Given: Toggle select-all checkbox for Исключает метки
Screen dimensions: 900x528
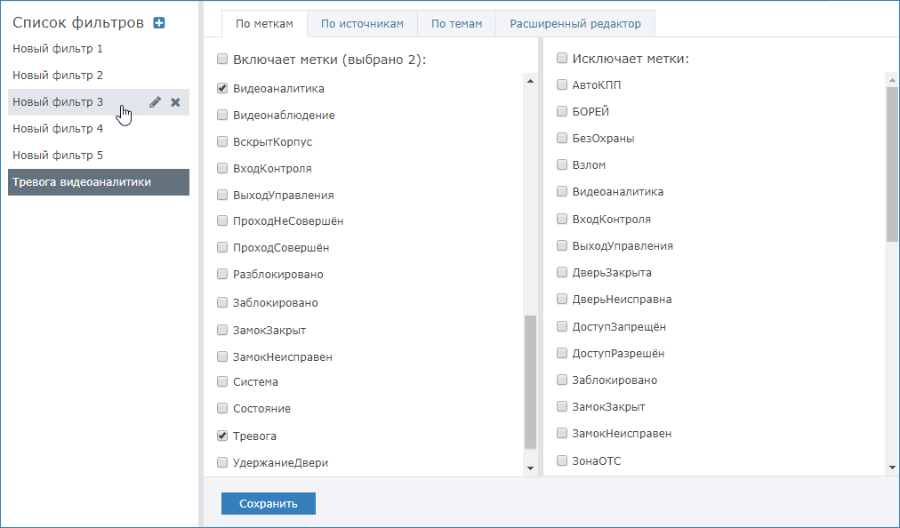Looking at the screenshot, I should pyautogui.click(x=562, y=57).
